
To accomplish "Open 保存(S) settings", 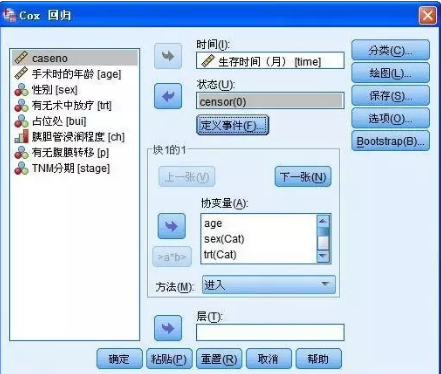I will coord(390,95).
